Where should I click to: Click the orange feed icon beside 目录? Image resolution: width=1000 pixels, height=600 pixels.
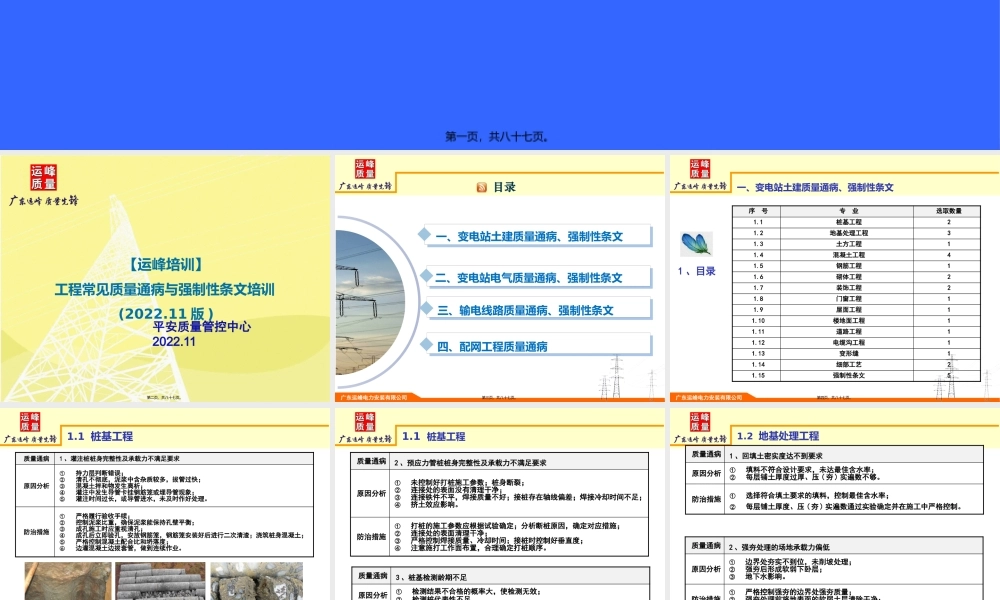481,187
